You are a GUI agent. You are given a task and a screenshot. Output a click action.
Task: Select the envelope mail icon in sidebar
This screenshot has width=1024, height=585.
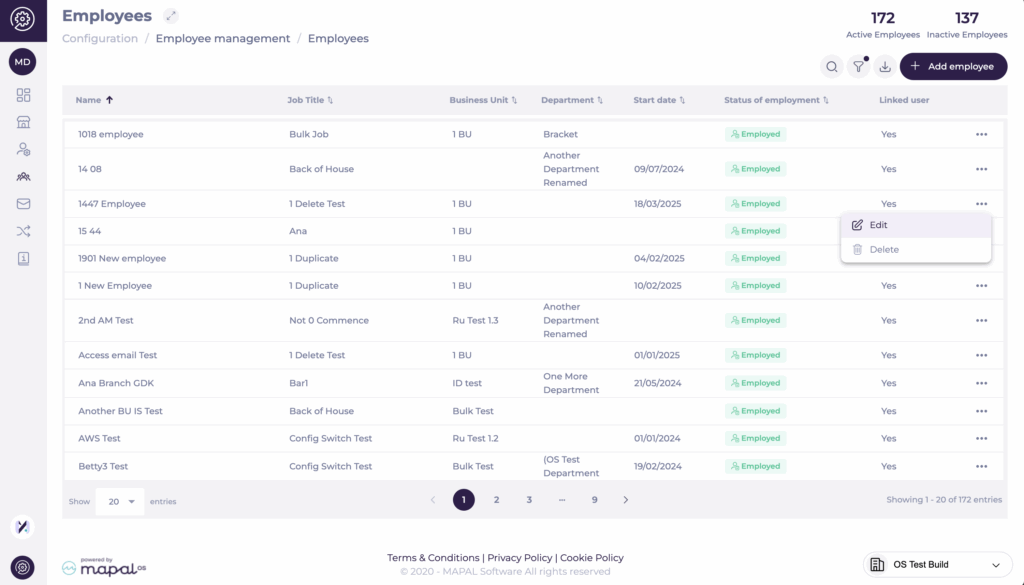pyautogui.click(x=23, y=204)
